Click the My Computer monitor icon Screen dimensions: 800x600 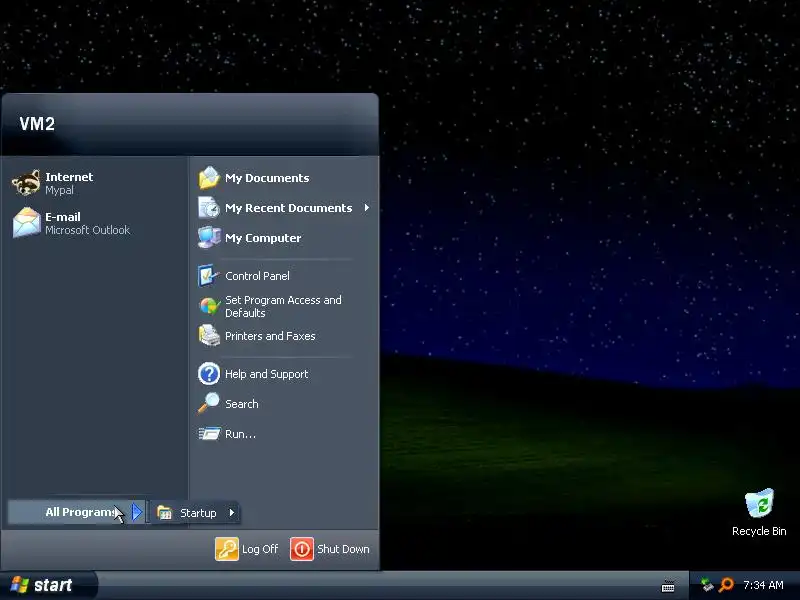click(209, 238)
